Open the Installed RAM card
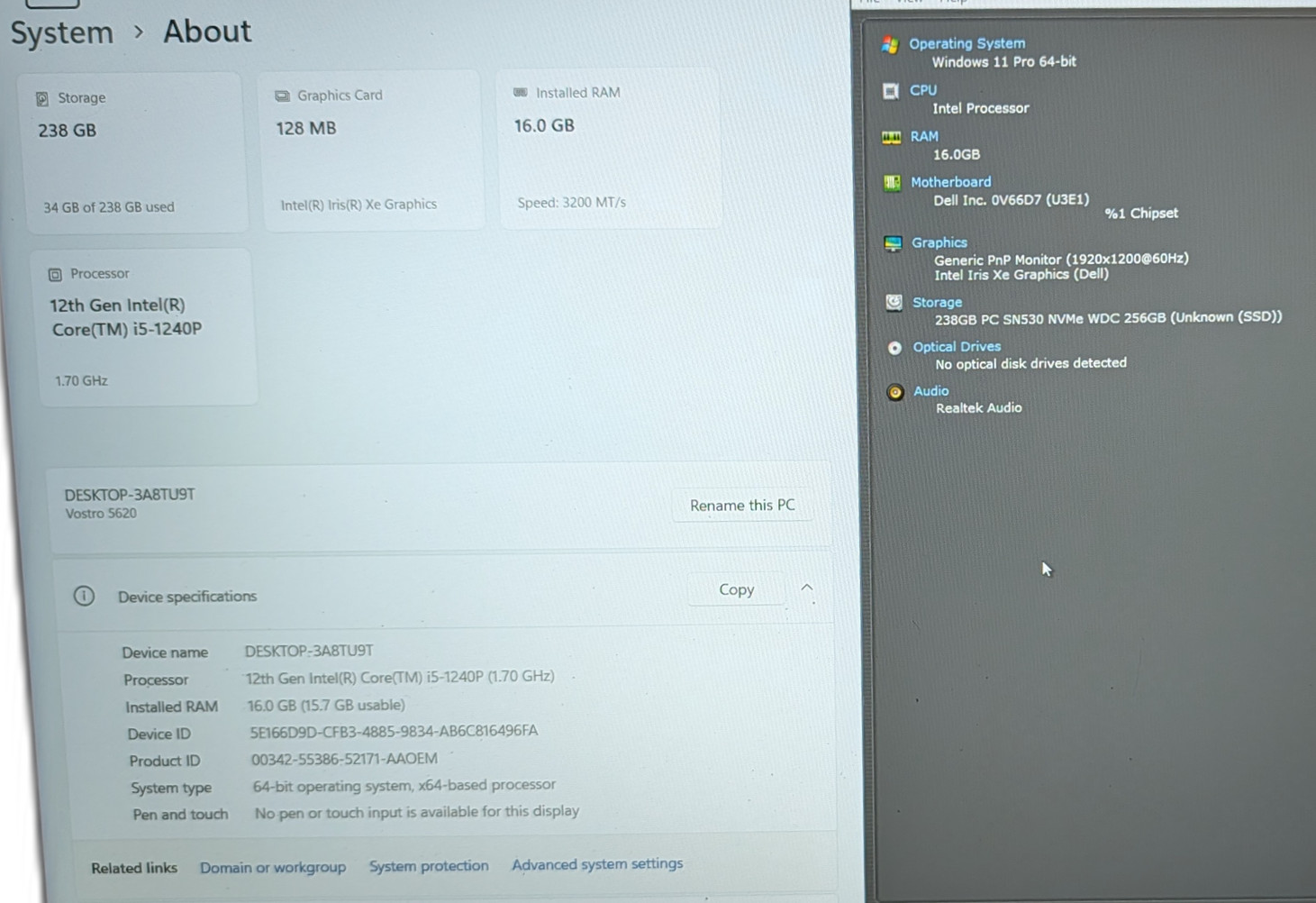Viewport: 1316px width, 903px height. tap(608, 148)
